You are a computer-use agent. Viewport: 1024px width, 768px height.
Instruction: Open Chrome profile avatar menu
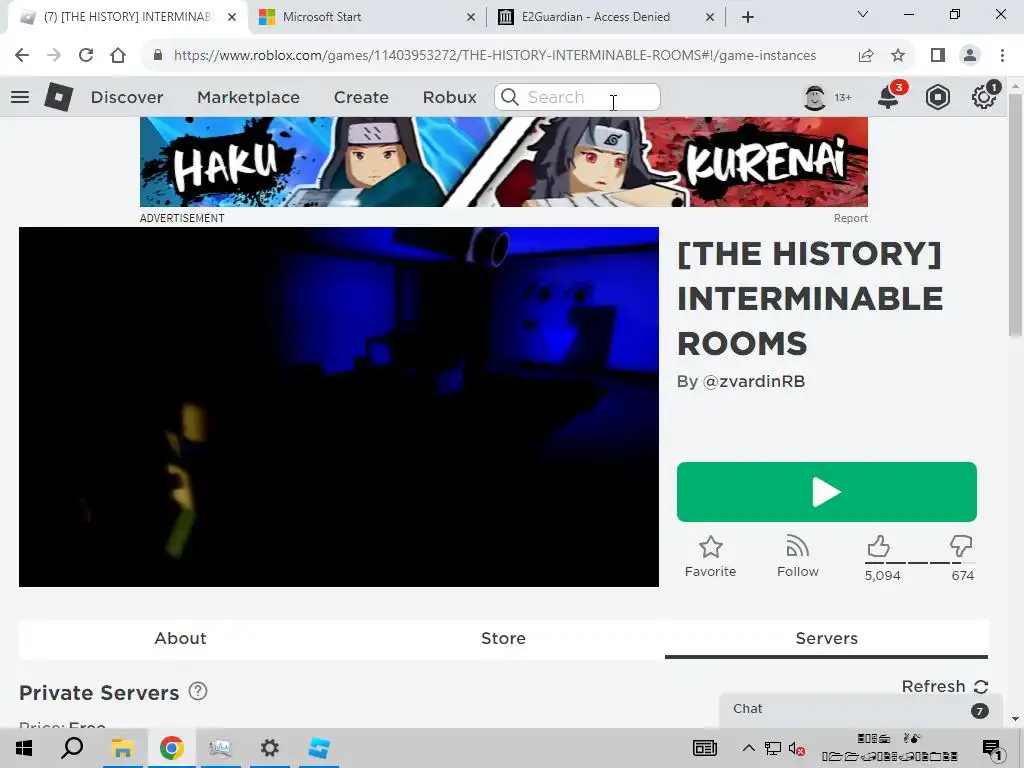pyautogui.click(x=970, y=55)
